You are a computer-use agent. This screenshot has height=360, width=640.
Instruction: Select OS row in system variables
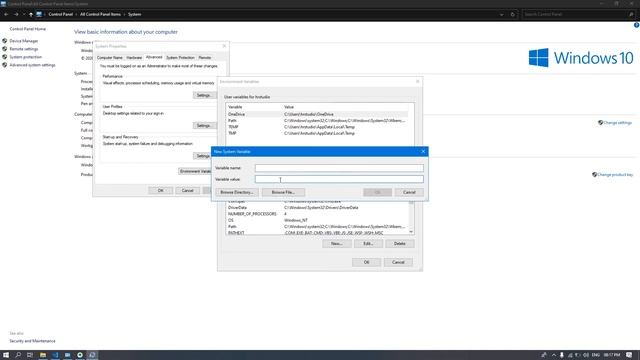coord(317,220)
